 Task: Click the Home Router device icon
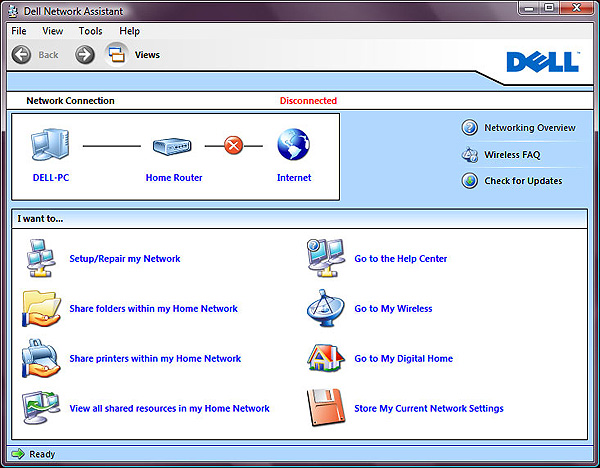(172, 146)
